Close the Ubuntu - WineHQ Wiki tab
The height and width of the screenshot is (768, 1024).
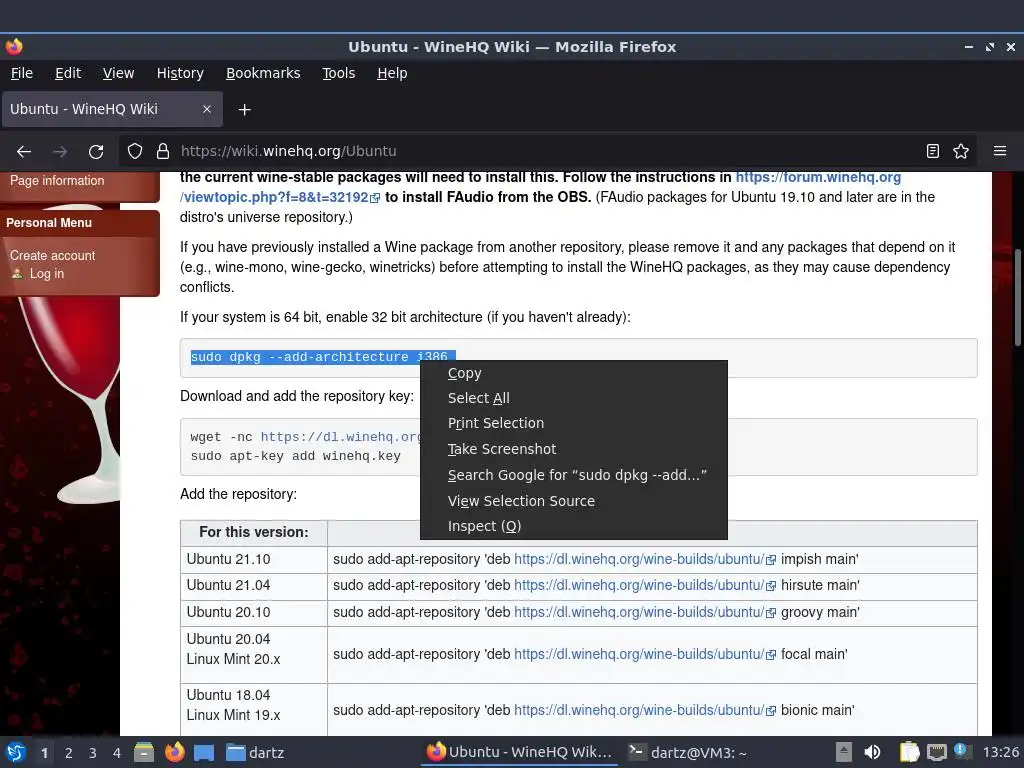207,109
